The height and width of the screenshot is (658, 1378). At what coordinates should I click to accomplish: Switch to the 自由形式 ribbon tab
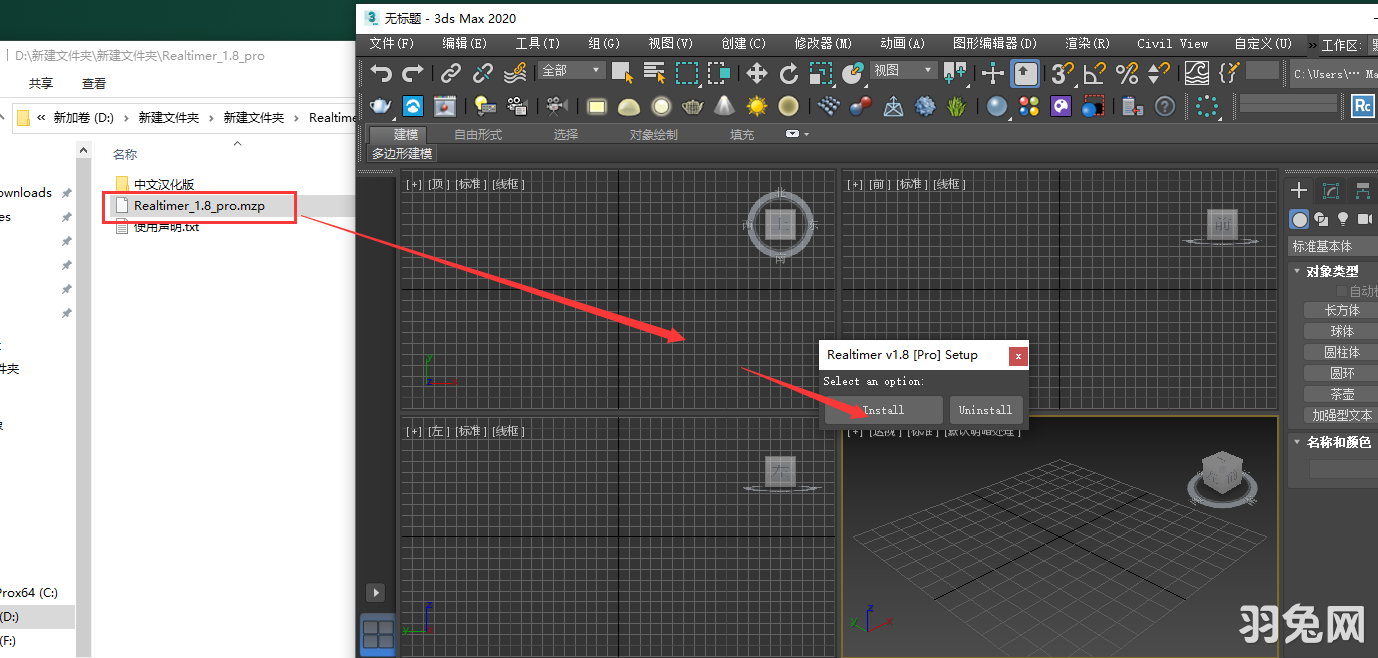click(x=477, y=133)
